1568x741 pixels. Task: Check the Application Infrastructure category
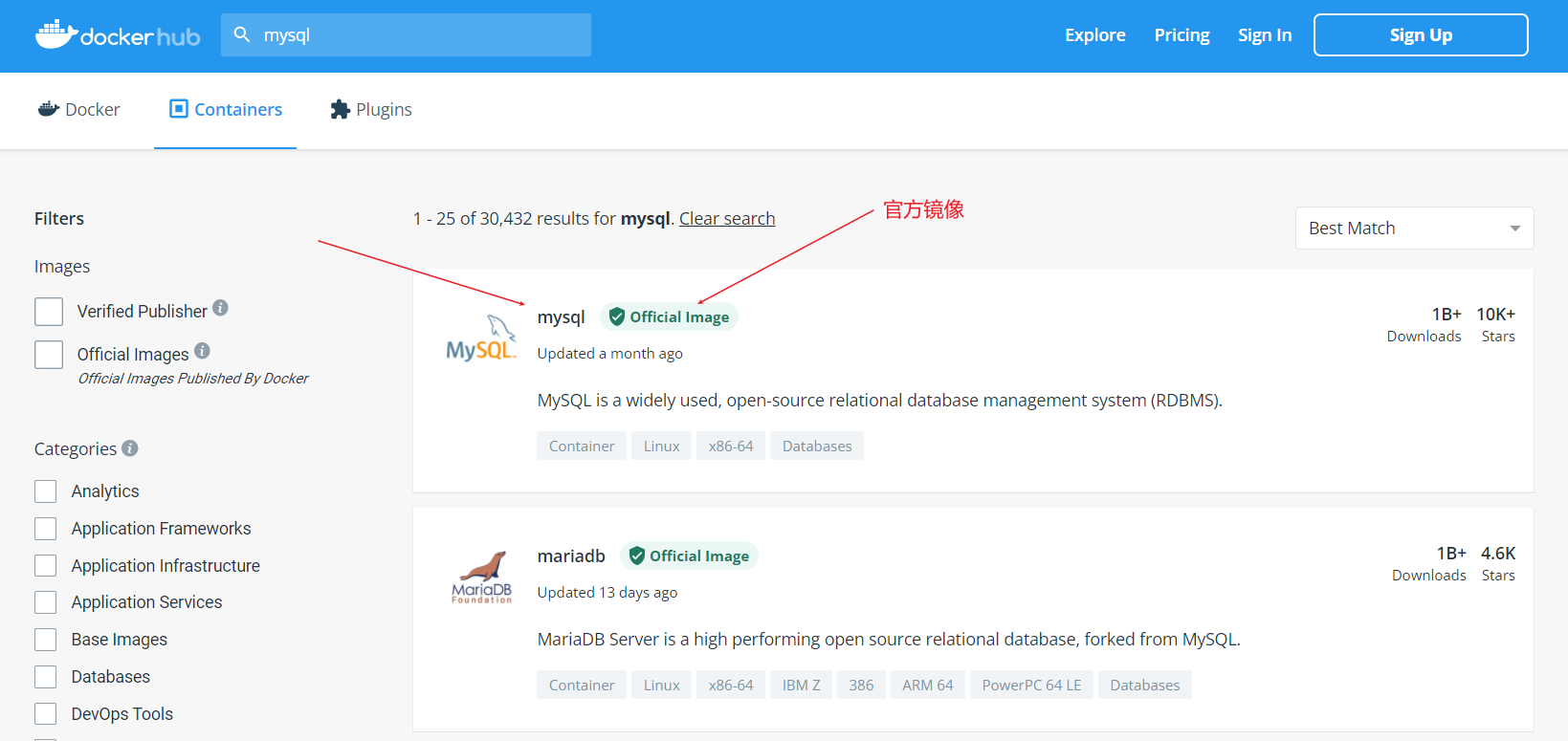(46, 566)
